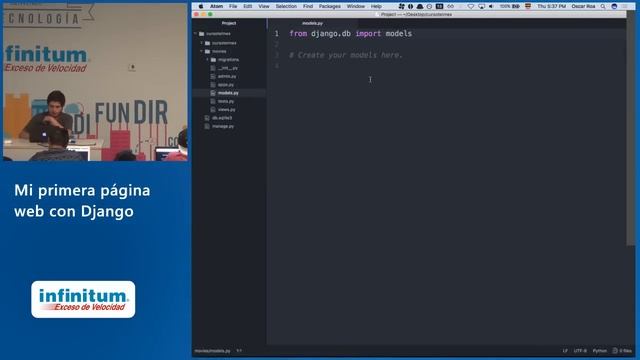Click the migrations folder icon
This screenshot has height=360, width=640.
[x=213, y=60]
